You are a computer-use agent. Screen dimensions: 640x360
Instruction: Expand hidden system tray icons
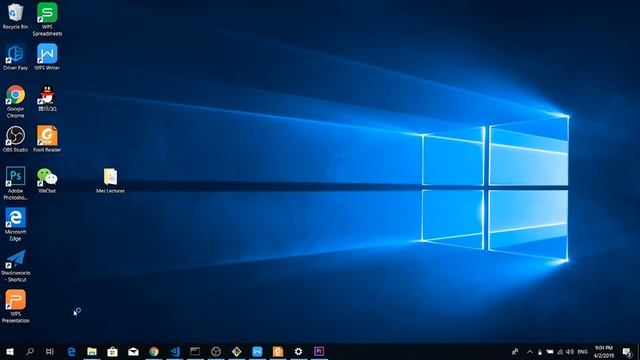click(530, 352)
